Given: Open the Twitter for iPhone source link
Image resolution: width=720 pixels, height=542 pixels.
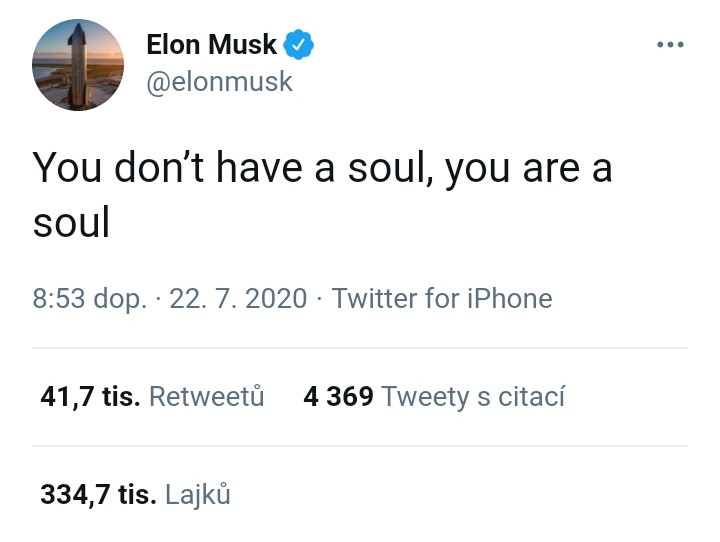Looking at the screenshot, I should (441, 298).
